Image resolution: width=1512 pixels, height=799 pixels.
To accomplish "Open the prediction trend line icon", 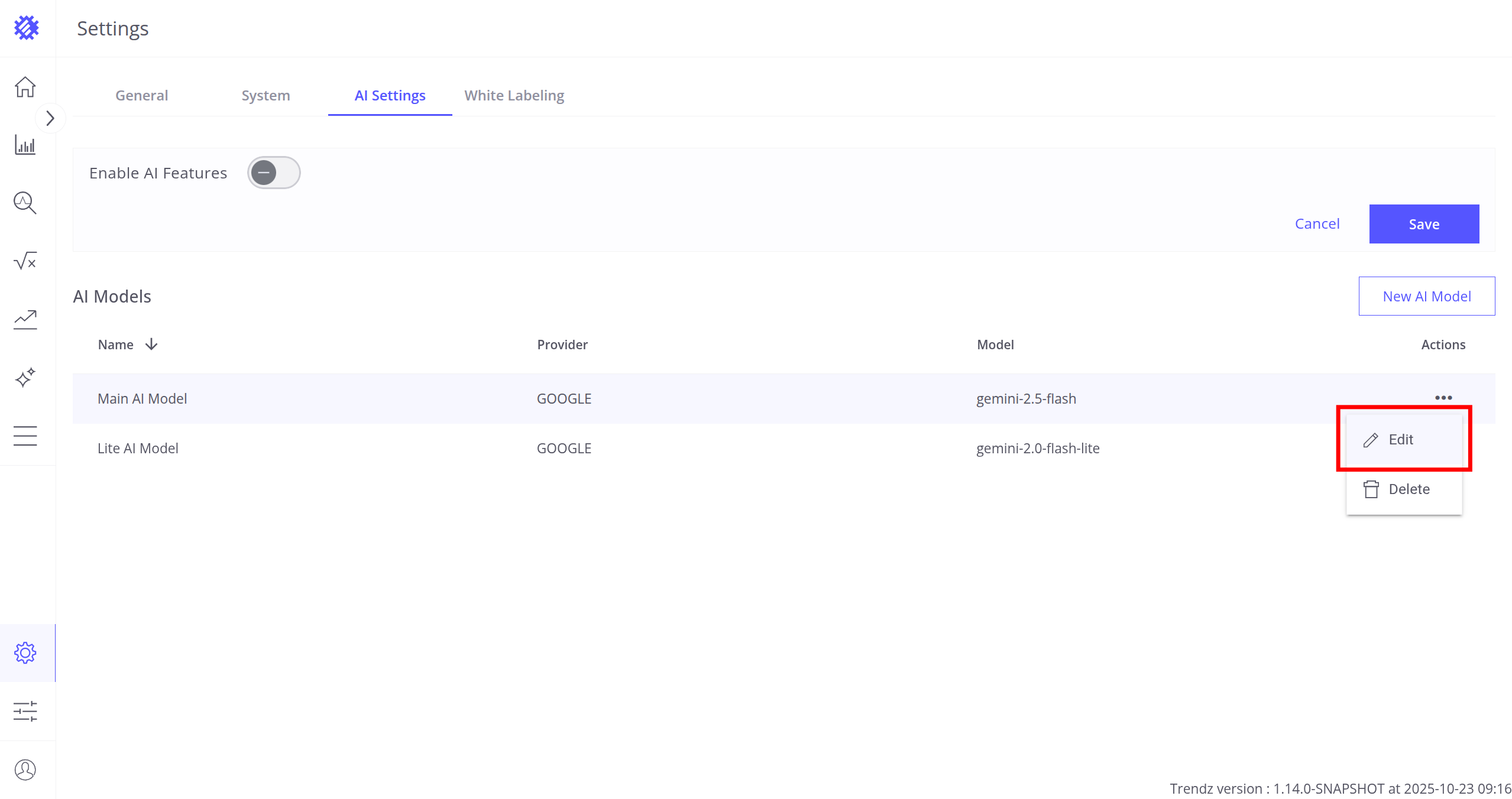I will point(25,319).
